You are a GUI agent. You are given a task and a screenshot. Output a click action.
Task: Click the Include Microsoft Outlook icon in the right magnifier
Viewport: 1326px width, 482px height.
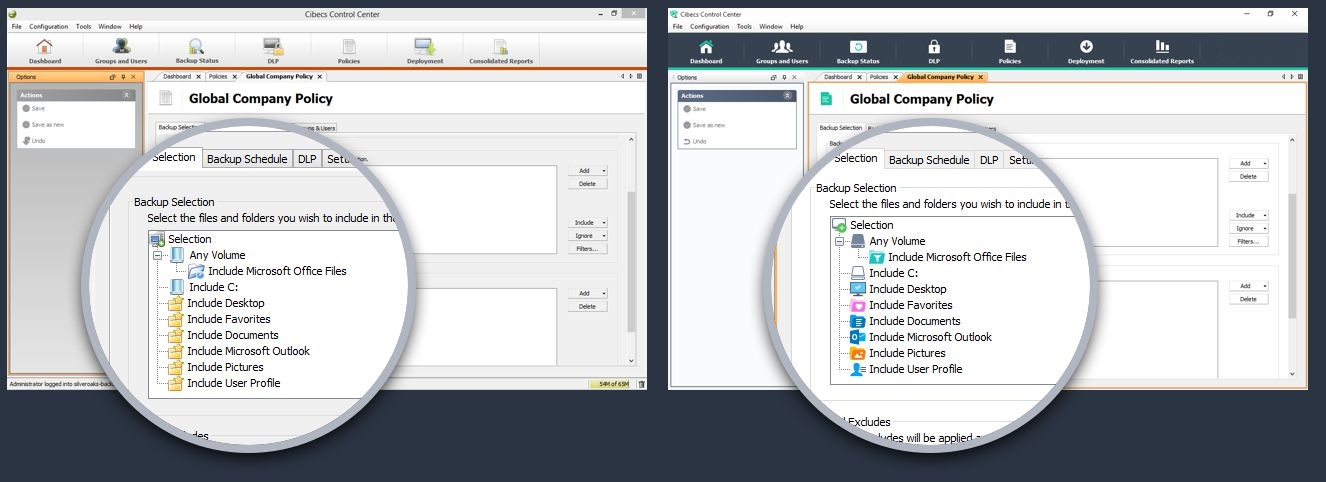click(856, 337)
